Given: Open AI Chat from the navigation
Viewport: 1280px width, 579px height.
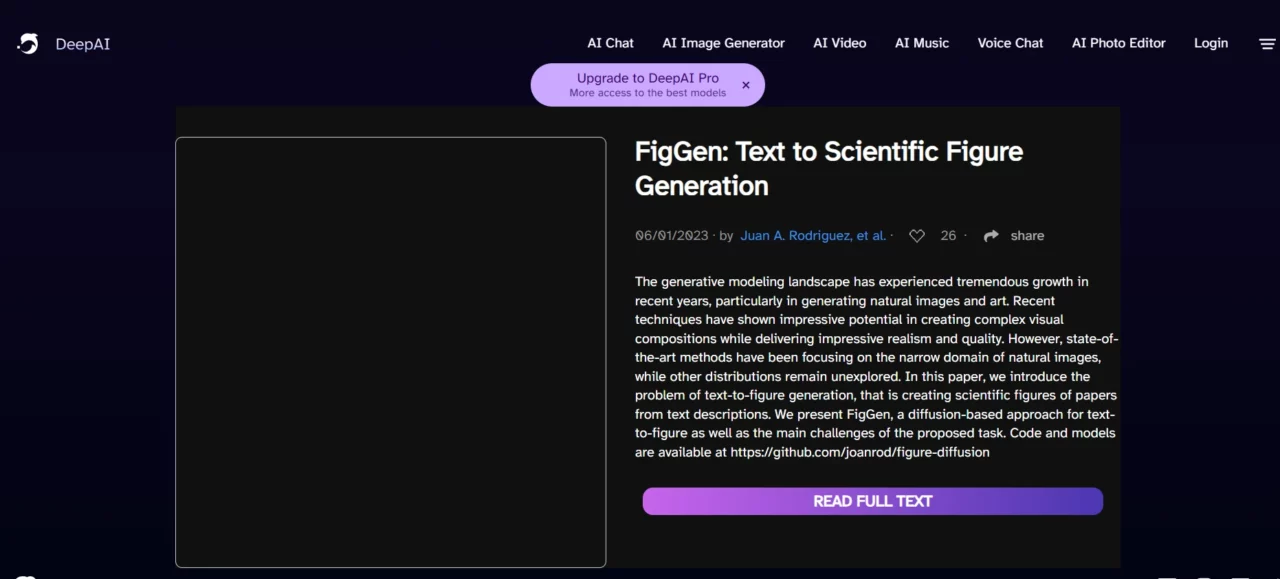Looking at the screenshot, I should click(610, 43).
